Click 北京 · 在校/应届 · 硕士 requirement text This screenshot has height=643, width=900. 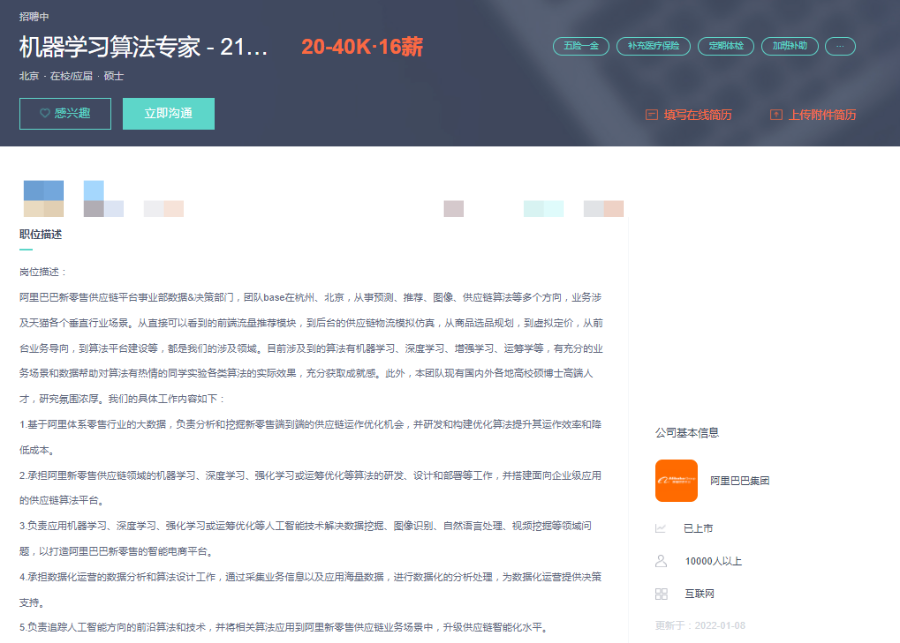tap(71, 76)
